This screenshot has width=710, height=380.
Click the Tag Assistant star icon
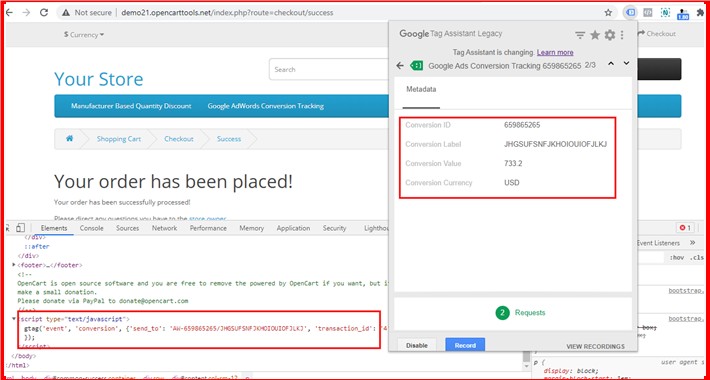point(595,35)
